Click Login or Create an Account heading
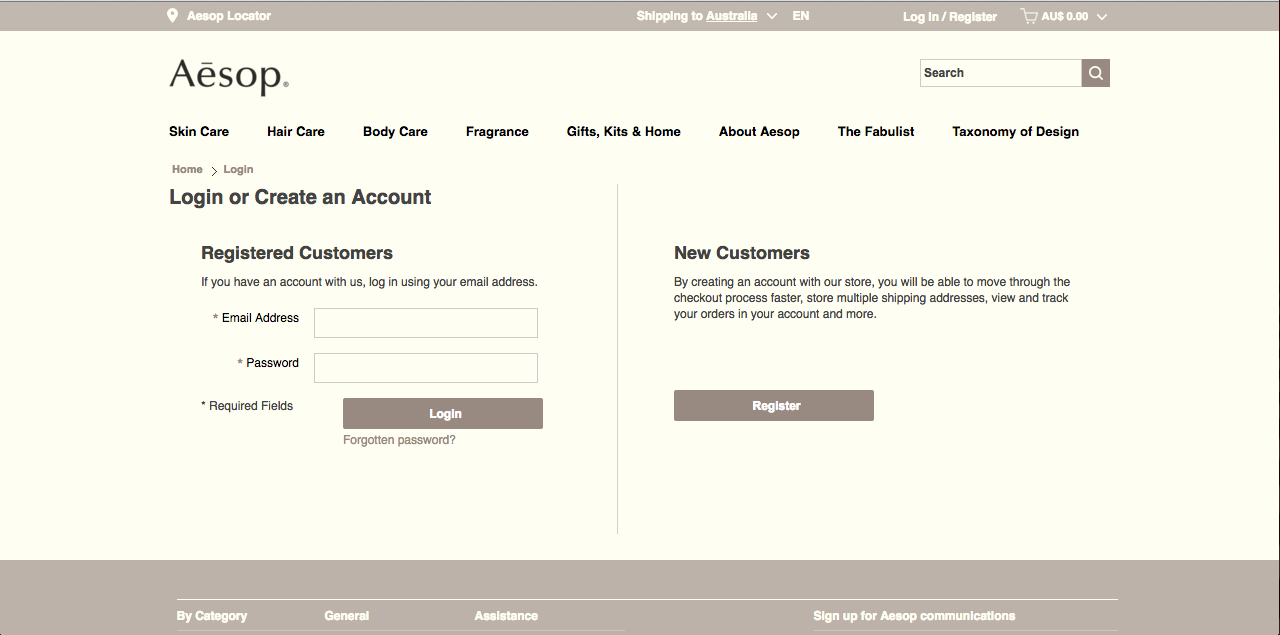 pyautogui.click(x=300, y=197)
